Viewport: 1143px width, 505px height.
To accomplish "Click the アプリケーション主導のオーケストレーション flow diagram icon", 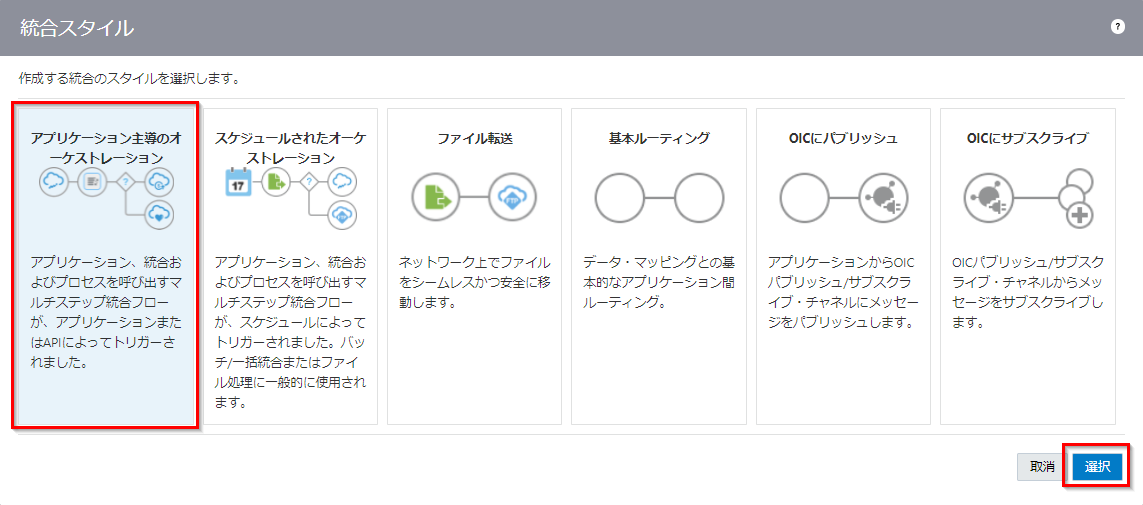I will 107,195.
